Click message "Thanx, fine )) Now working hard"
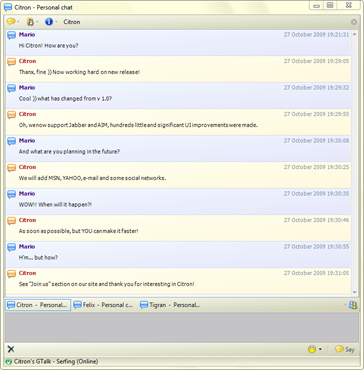 pyautogui.click(x=79, y=72)
